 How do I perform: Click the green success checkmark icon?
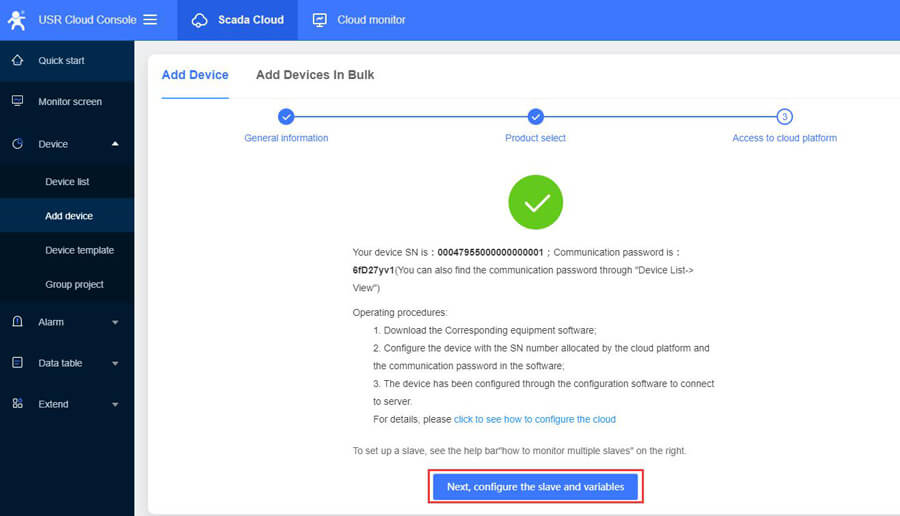pos(536,202)
